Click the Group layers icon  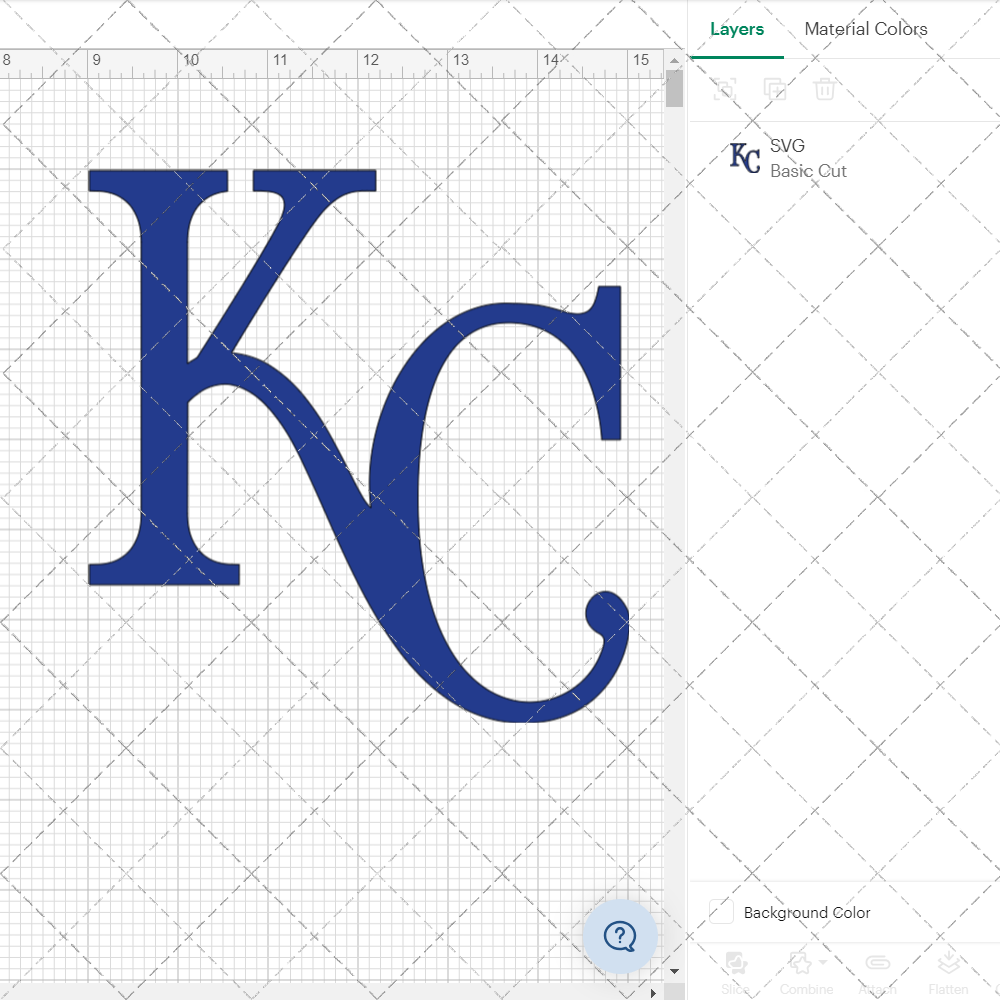click(725, 89)
